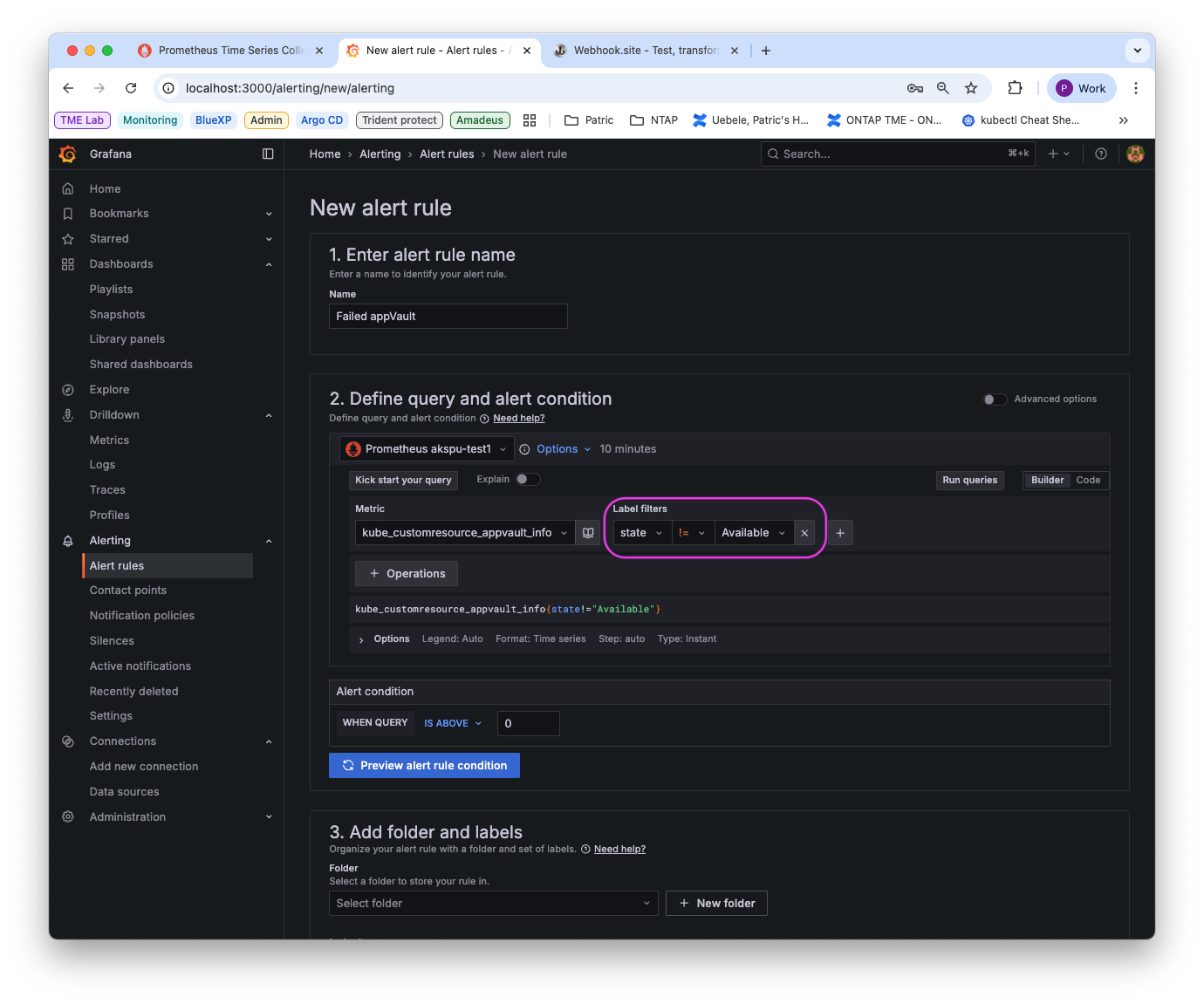1204x1004 pixels.
Task: Click the threshold value input showing 0
Action: [529, 723]
